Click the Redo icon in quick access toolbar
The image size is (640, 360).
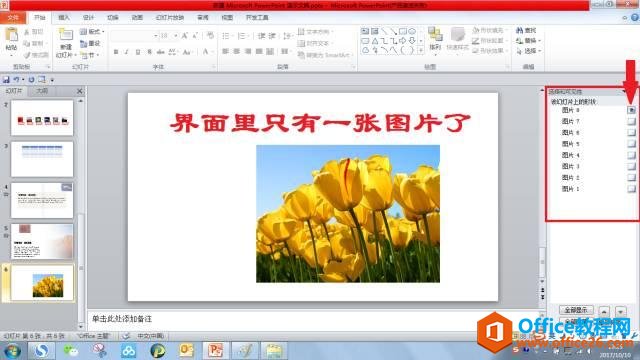[x=31, y=80]
